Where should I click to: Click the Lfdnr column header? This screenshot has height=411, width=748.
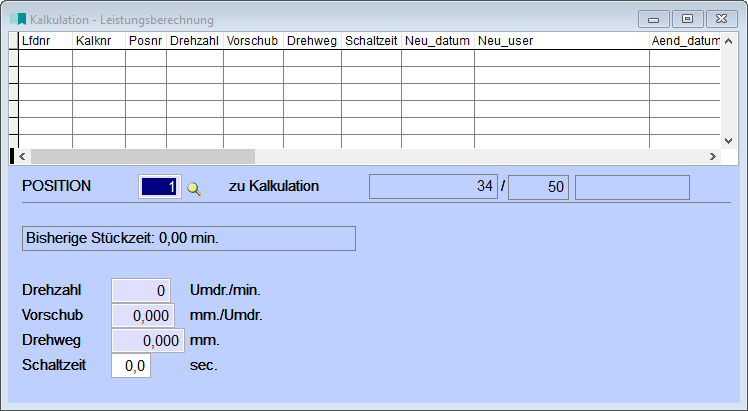click(45, 41)
